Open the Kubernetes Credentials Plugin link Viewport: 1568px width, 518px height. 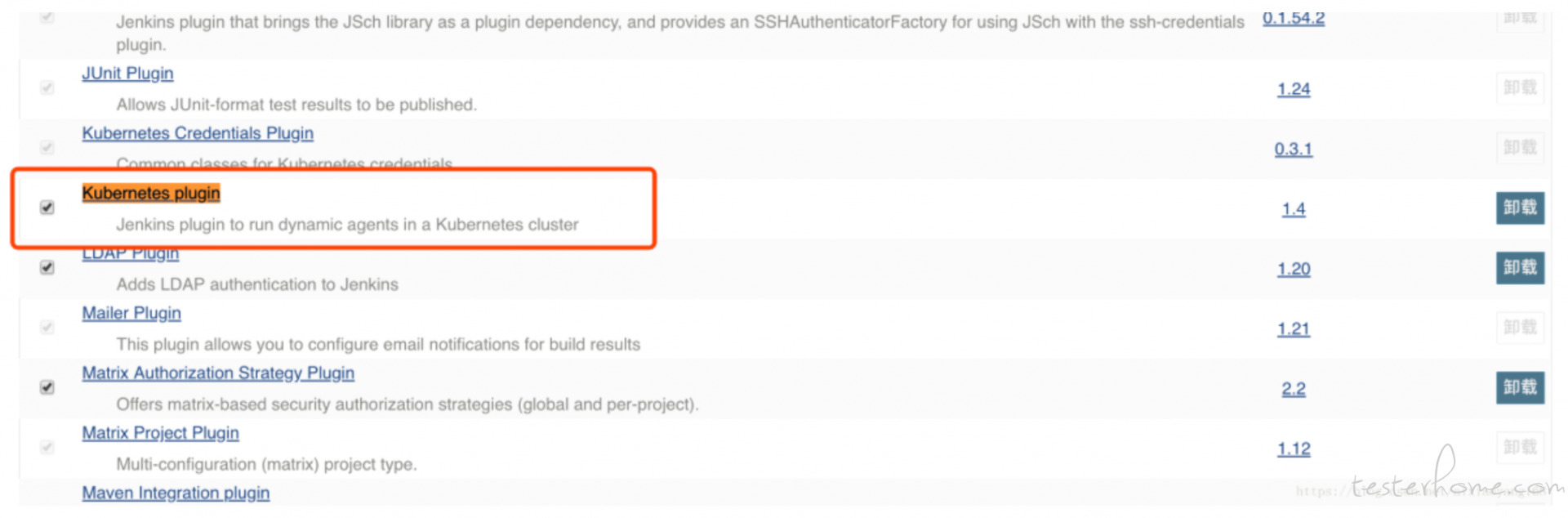[x=198, y=133]
